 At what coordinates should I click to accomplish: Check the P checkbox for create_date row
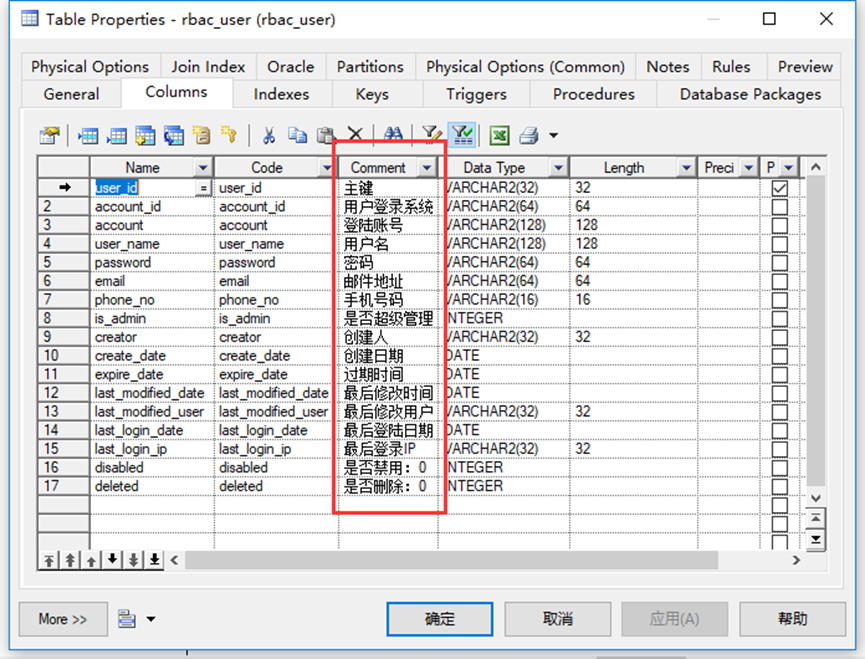click(779, 356)
